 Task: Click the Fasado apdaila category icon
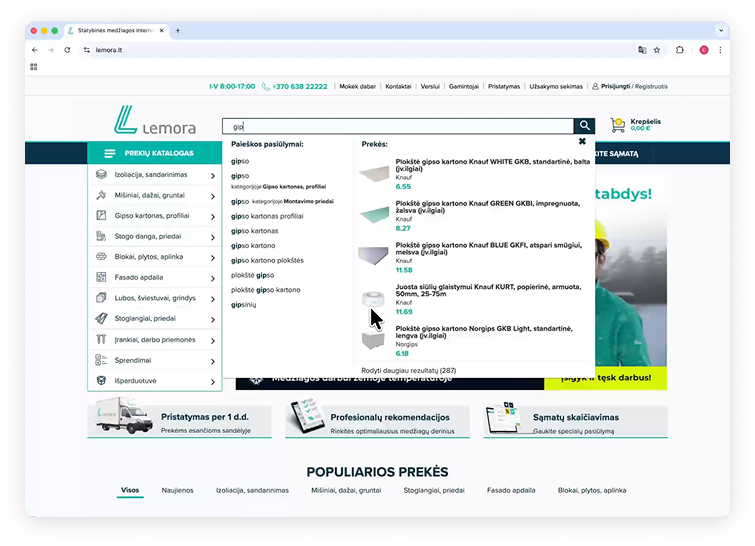click(101, 277)
